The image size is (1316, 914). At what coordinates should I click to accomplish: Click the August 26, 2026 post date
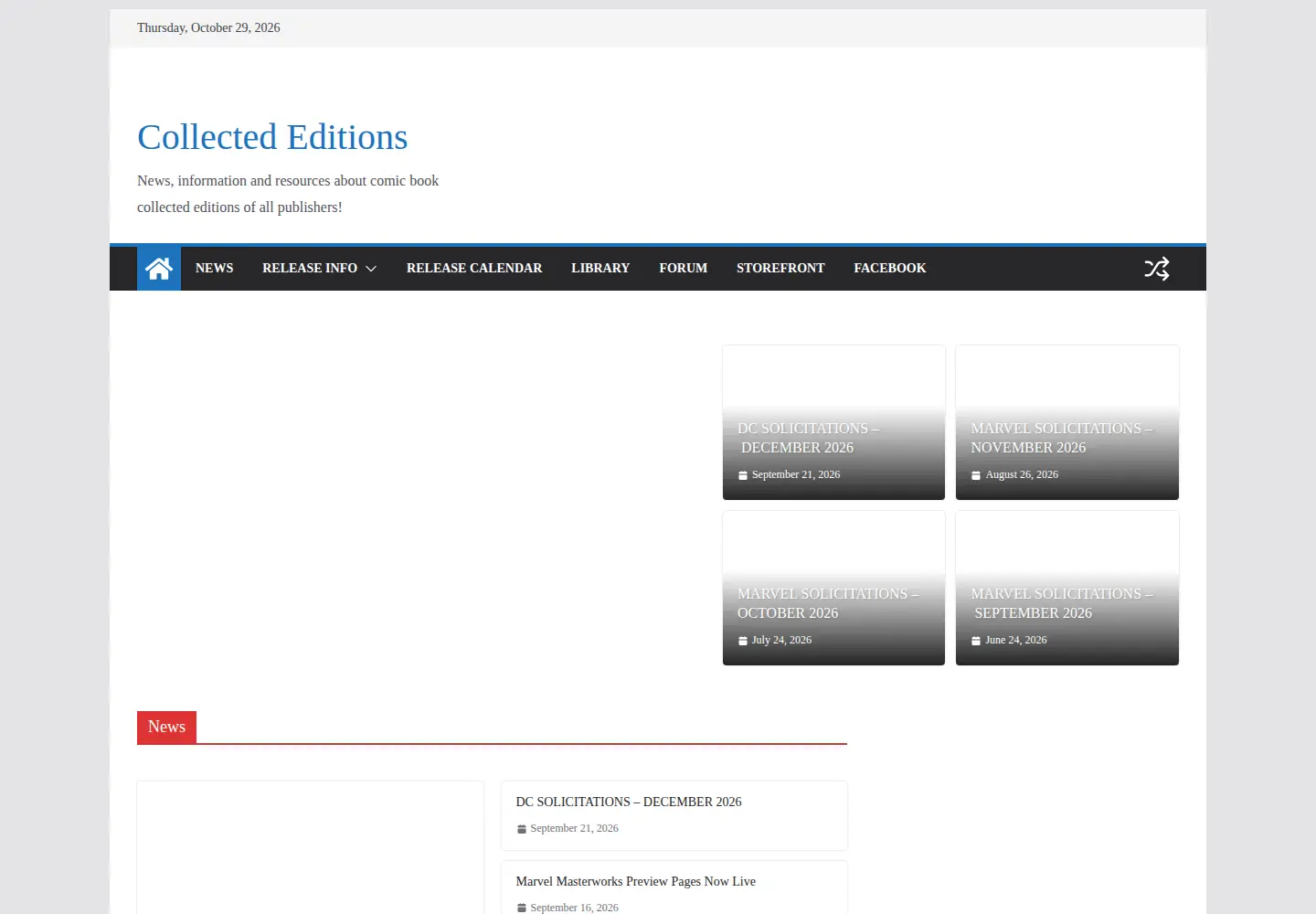click(x=1022, y=475)
